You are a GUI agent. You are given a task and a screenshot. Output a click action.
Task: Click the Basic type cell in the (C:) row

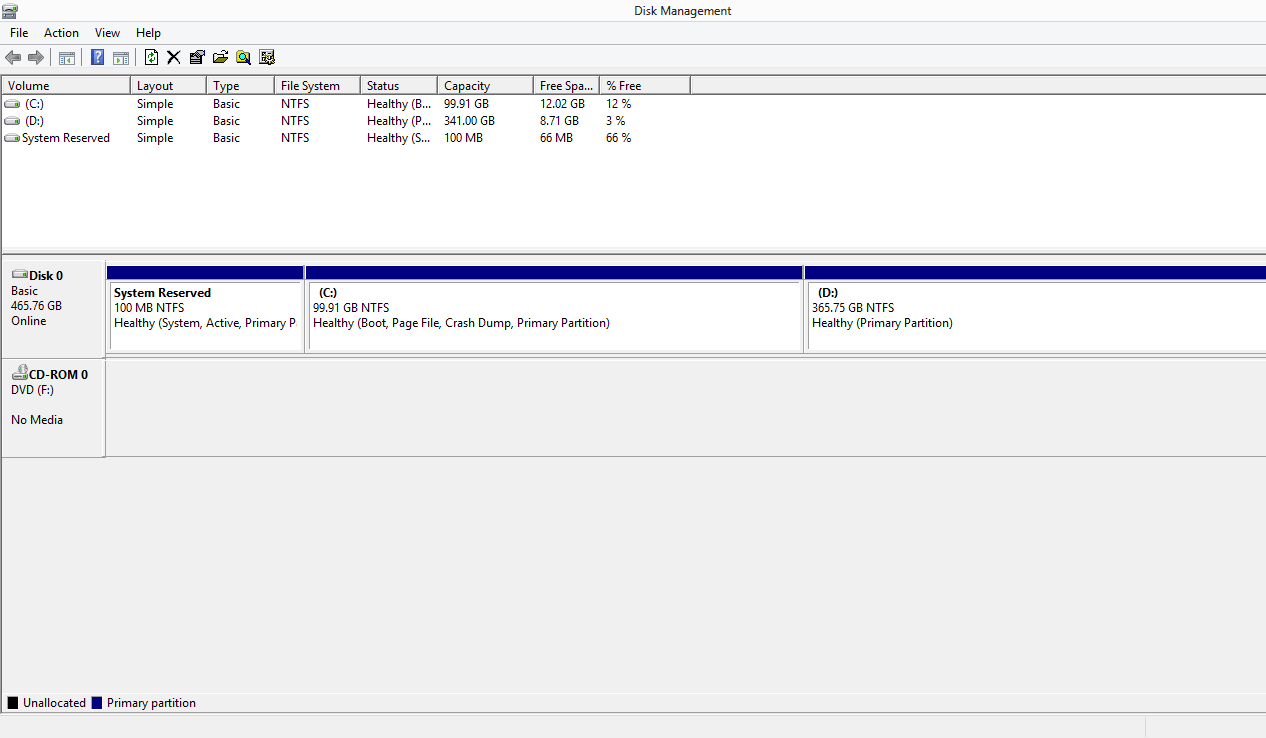pyautogui.click(x=226, y=104)
